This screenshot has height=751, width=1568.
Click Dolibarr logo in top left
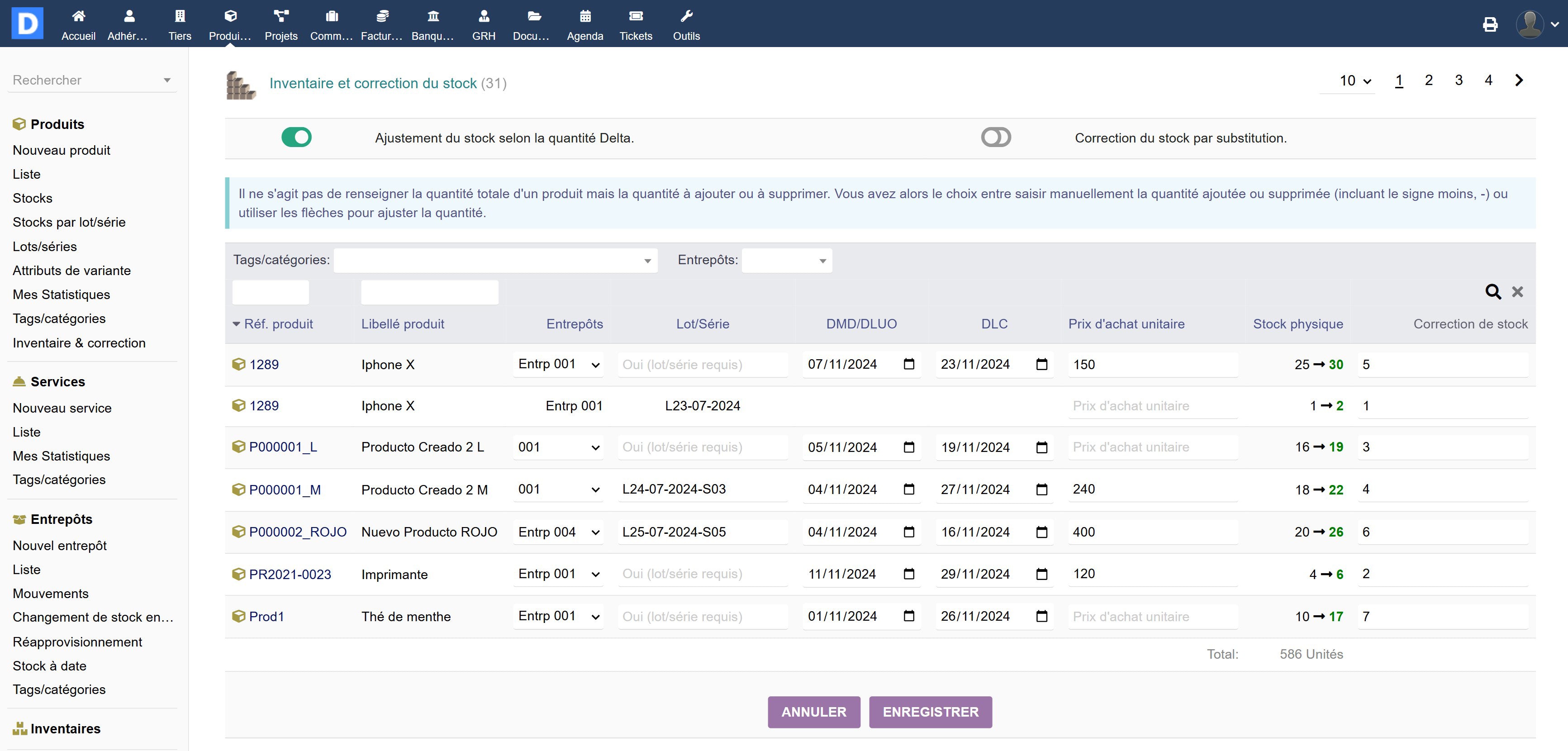[28, 23]
